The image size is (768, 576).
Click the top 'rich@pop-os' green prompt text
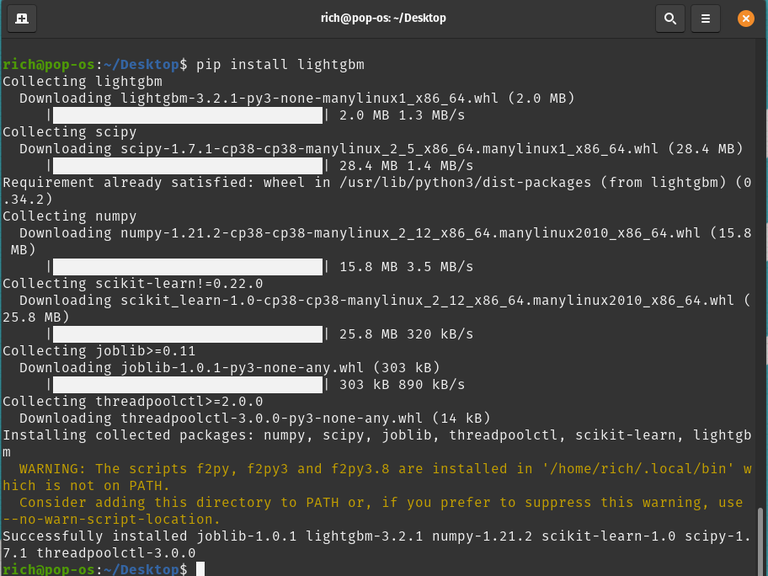[48, 65]
